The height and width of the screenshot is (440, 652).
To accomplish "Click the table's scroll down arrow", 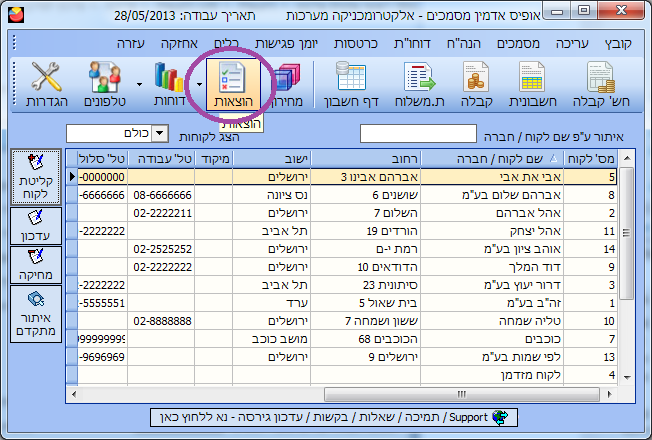I will 627,377.
